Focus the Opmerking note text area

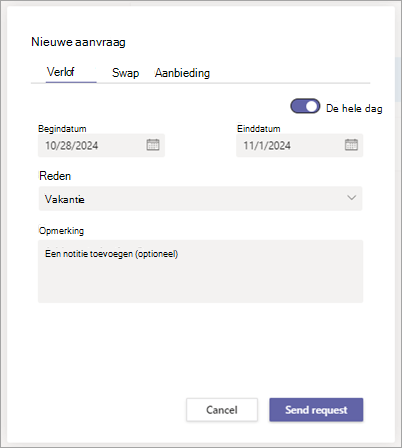(200, 271)
